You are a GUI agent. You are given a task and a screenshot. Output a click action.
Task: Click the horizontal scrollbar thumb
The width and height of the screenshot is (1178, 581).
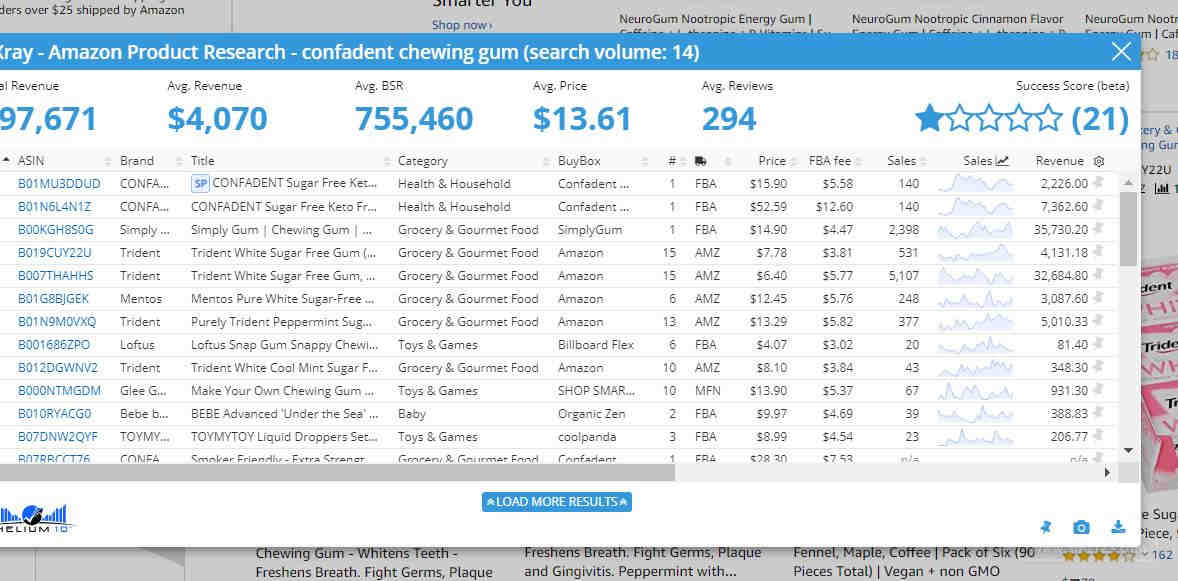click(x=337, y=473)
